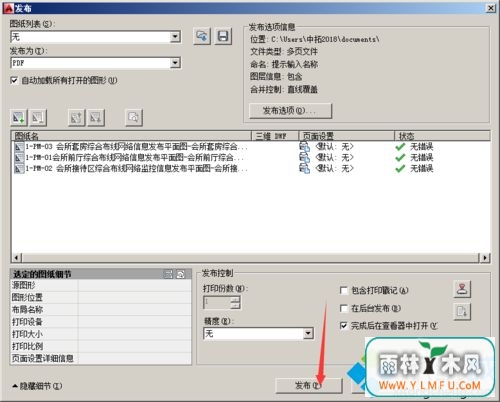Open plot stamp settings icon

pos(462,289)
